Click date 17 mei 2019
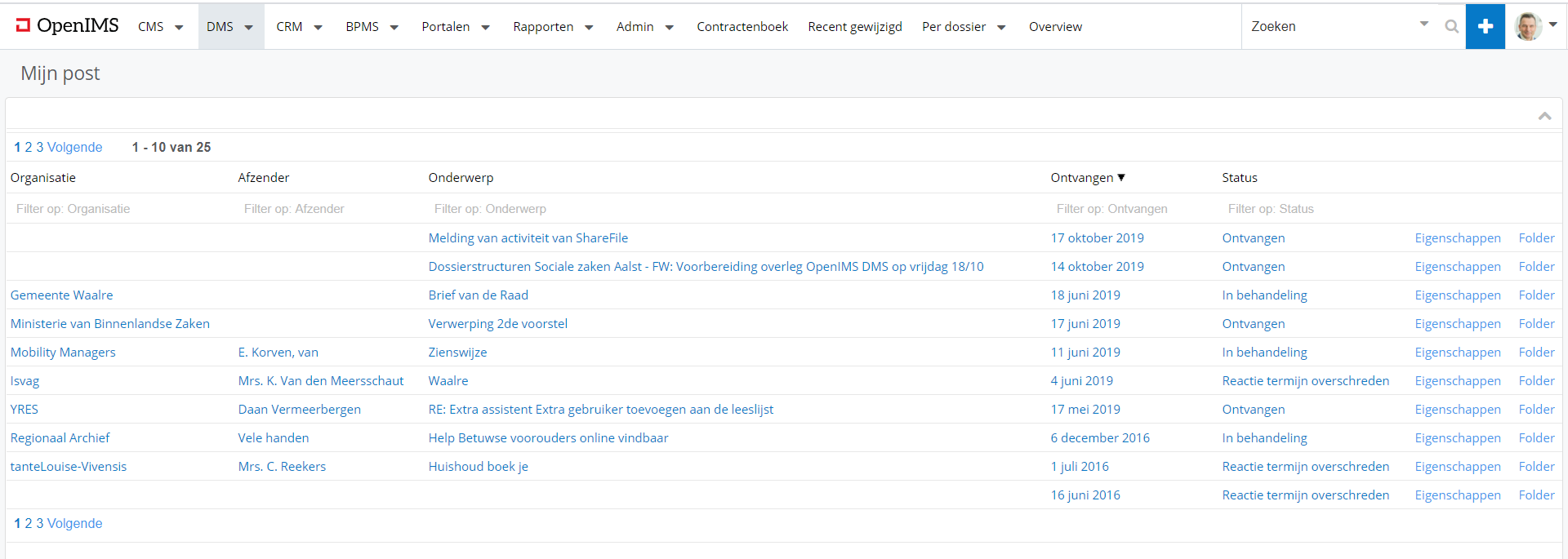1568x559 pixels. (1085, 410)
